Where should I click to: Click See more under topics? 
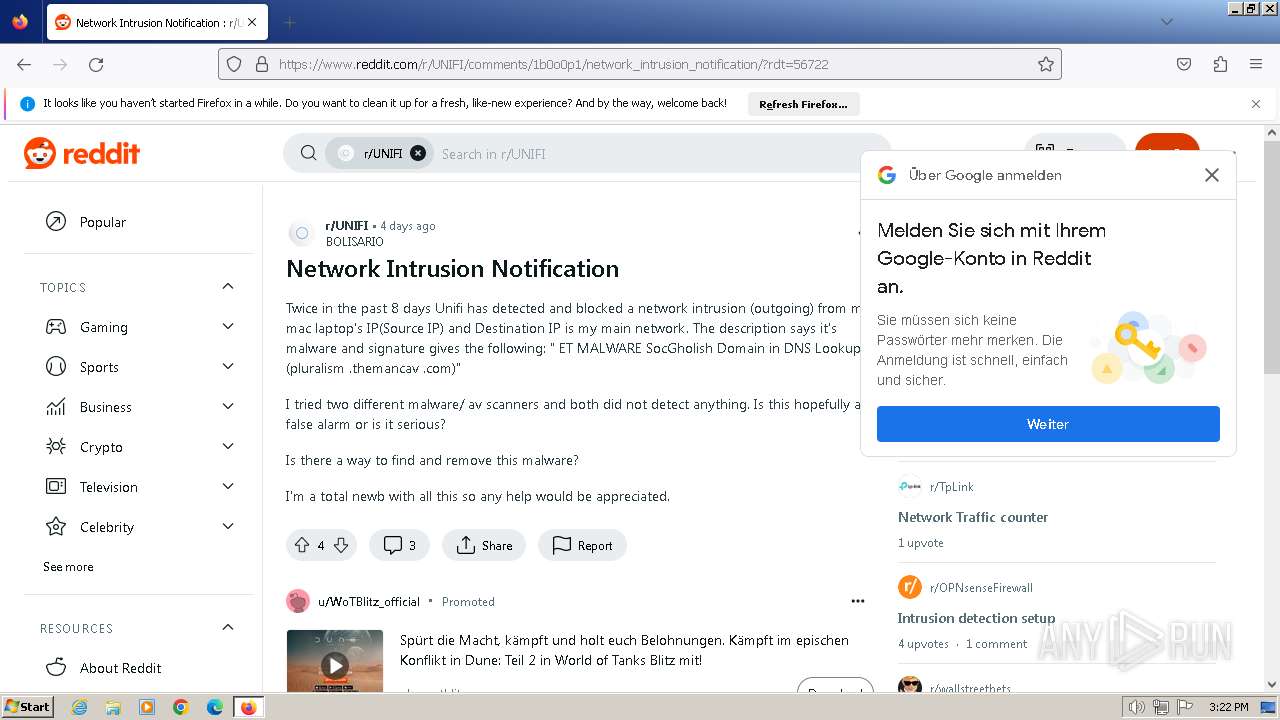pyautogui.click(x=68, y=567)
